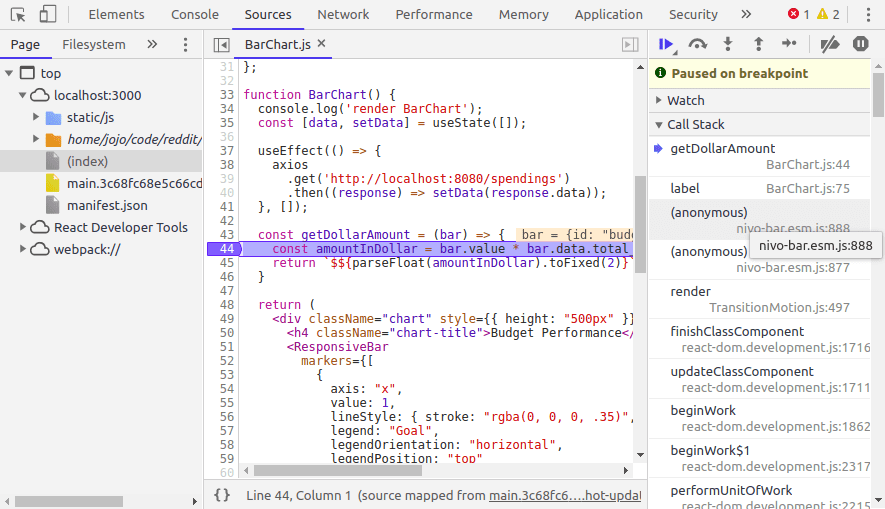Click line number 45 gutter
This screenshot has height=509, width=885.
coord(226,262)
